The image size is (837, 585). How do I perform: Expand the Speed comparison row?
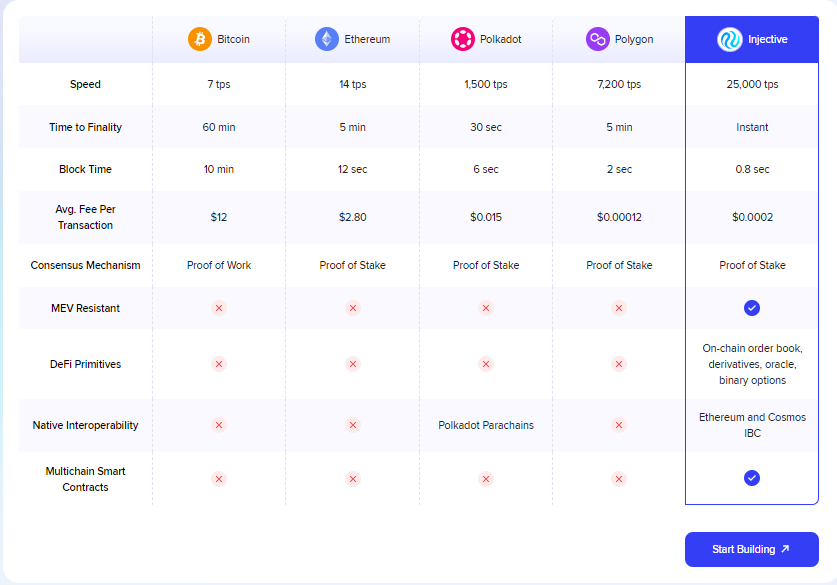[x=85, y=84]
